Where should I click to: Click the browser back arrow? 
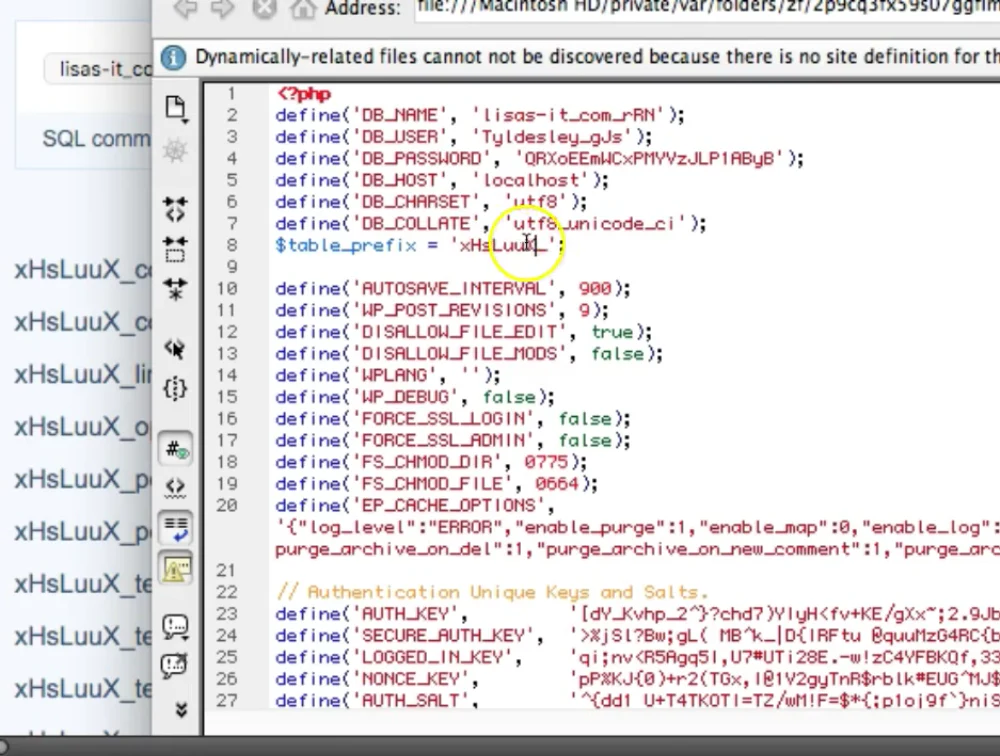coord(186,8)
